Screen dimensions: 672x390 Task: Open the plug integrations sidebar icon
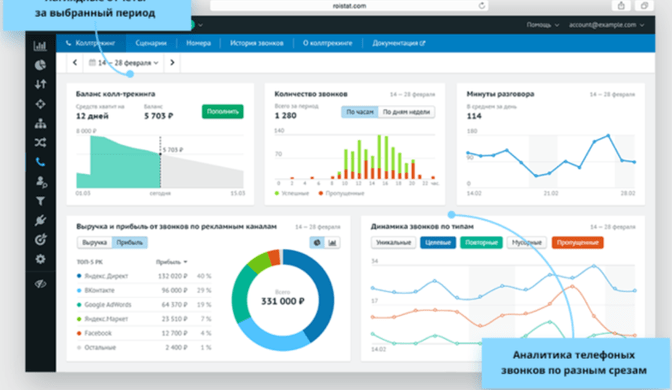coord(40,220)
